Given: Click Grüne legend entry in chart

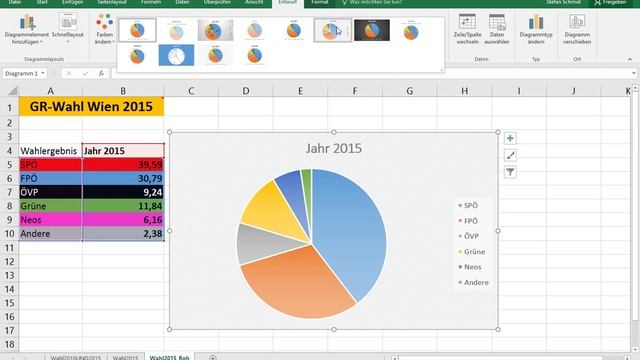Looking at the screenshot, I should (x=472, y=252).
